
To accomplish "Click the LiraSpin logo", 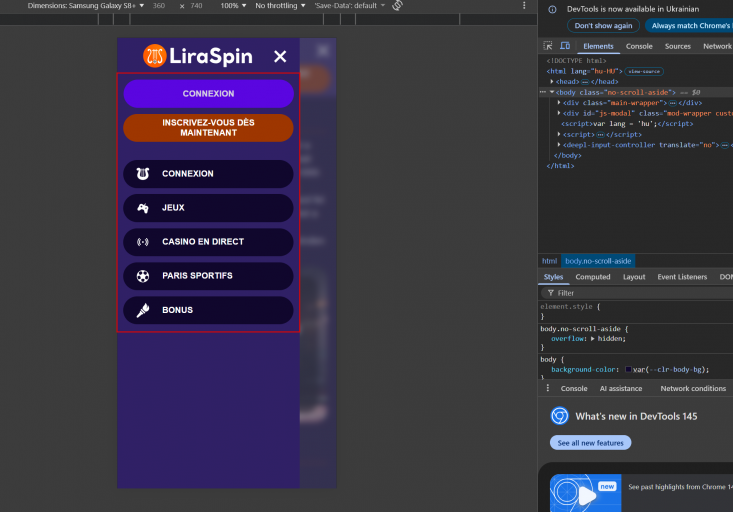I will click(x=198, y=56).
